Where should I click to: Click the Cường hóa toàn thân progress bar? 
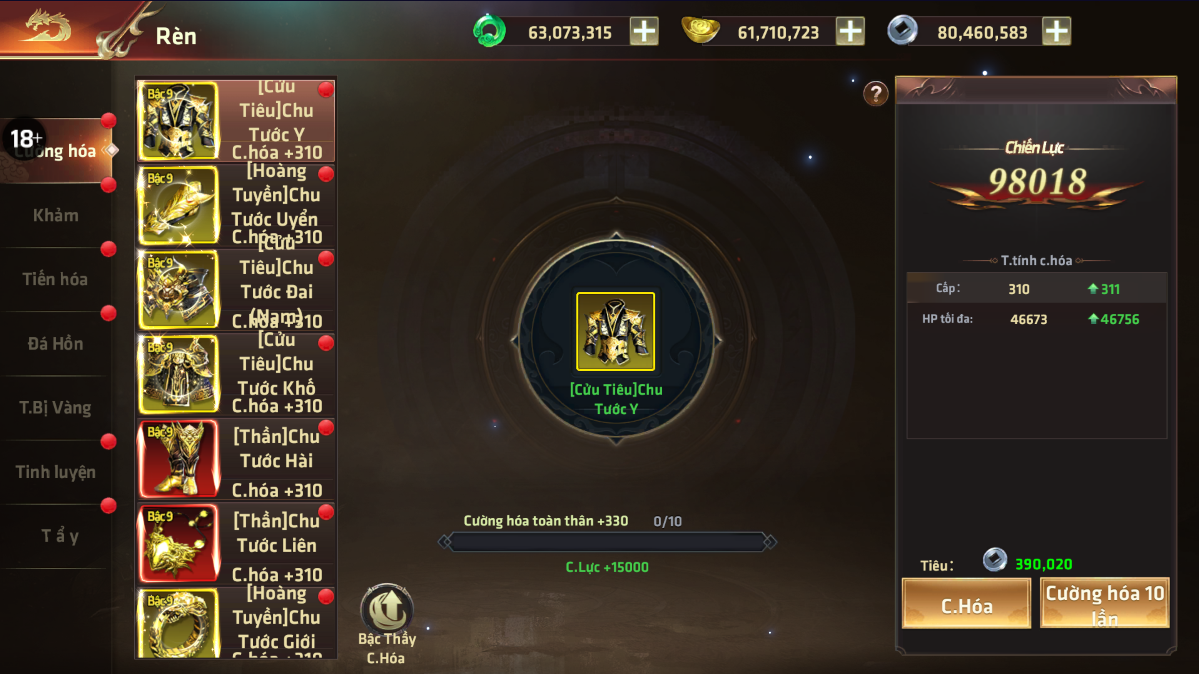click(x=607, y=542)
